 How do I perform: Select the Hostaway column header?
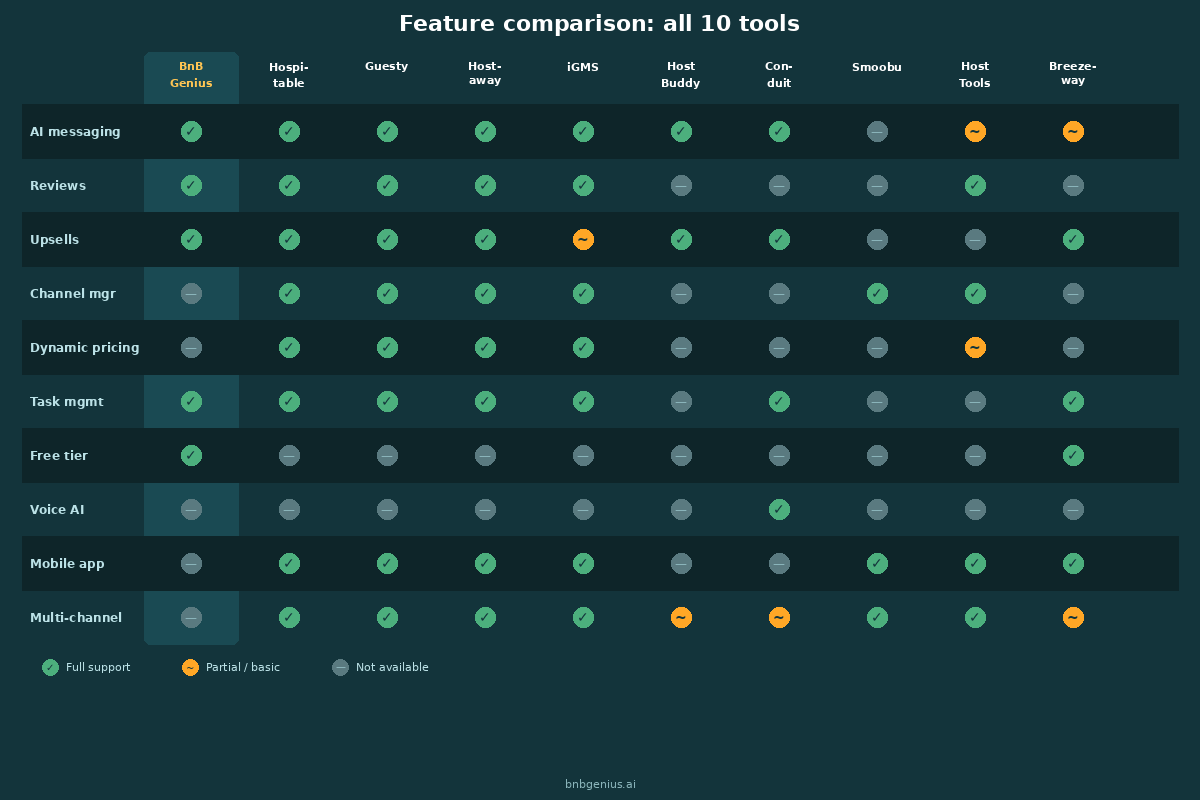(485, 73)
